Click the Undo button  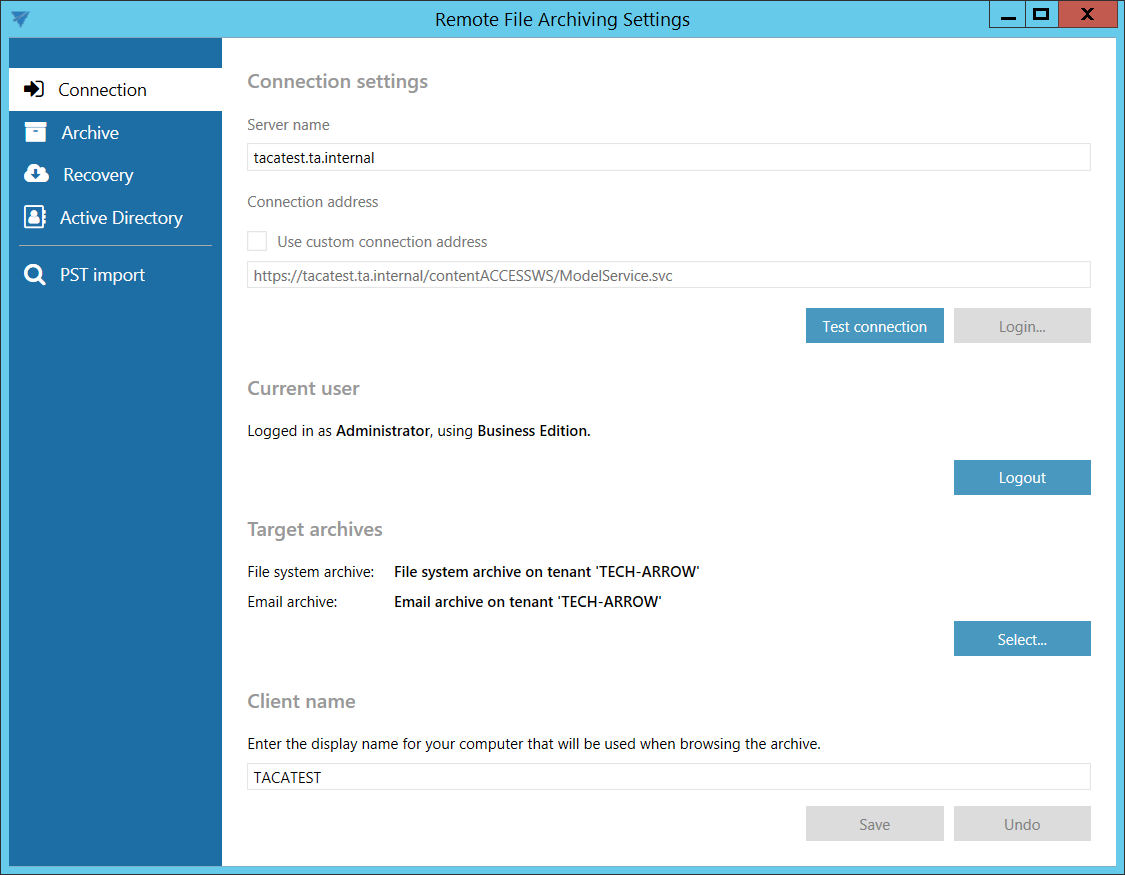click(1021, 824)
